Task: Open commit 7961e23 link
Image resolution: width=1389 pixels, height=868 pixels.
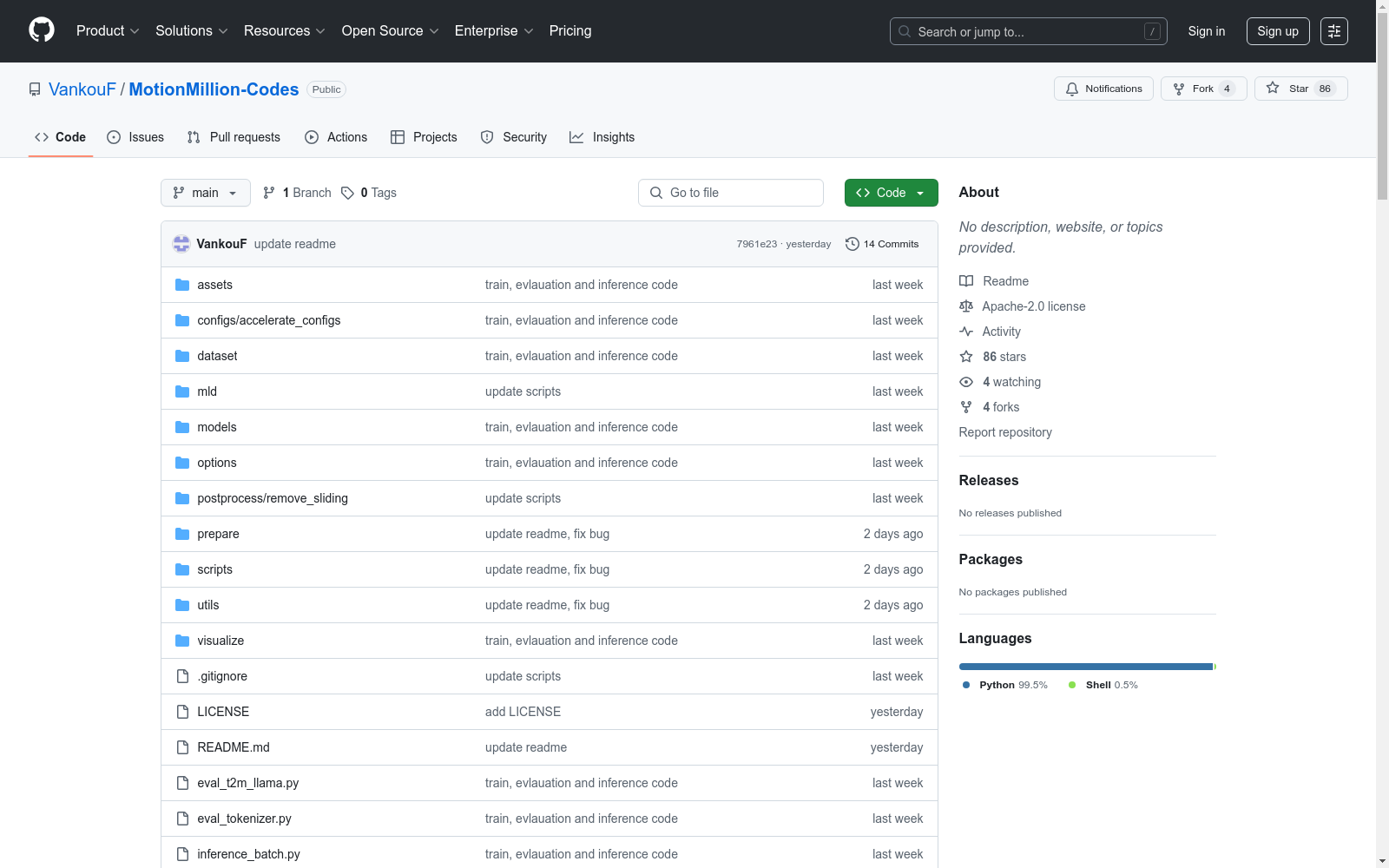Action: click(757, 244)
